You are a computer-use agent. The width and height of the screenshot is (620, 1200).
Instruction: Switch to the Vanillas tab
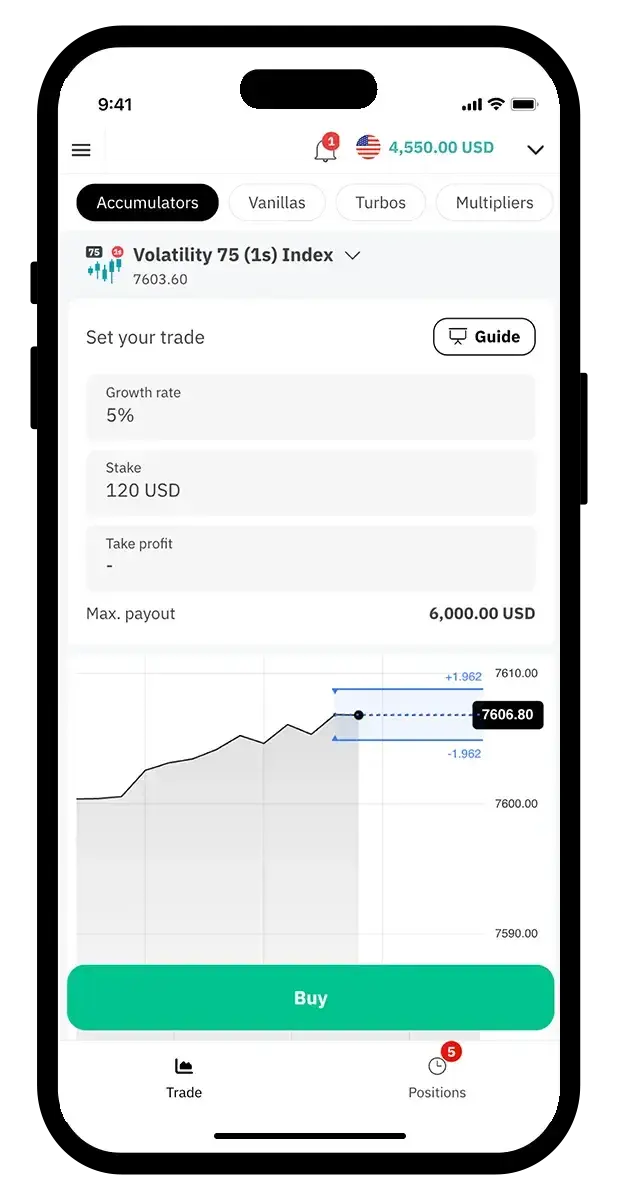(277, 202)
